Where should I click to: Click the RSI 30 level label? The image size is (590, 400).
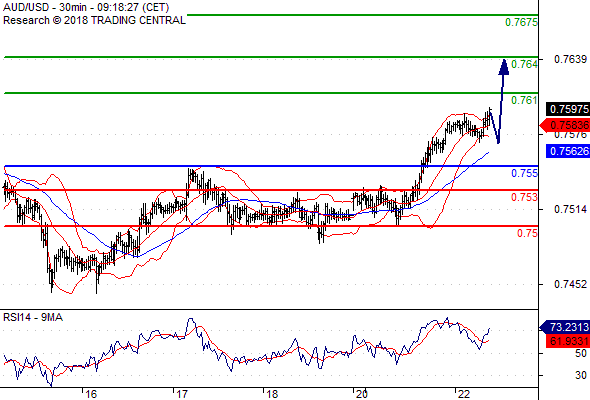[581, 375]
